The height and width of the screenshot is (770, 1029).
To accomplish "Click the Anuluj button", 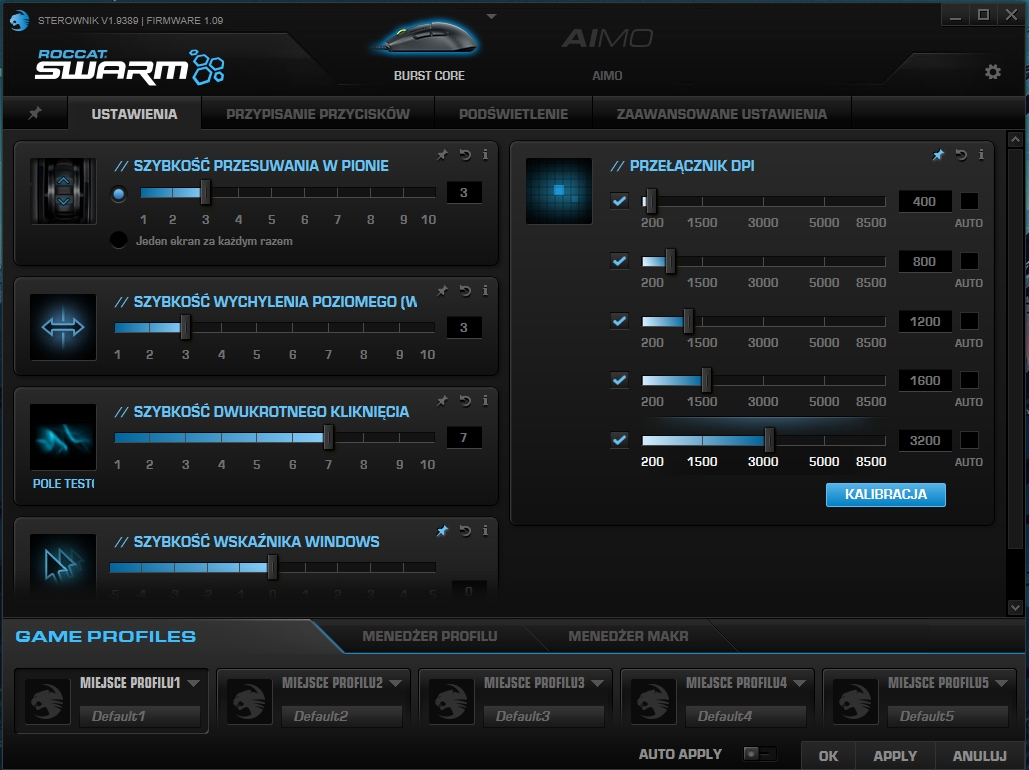I will pyautogui.click(x=980, y=756).
